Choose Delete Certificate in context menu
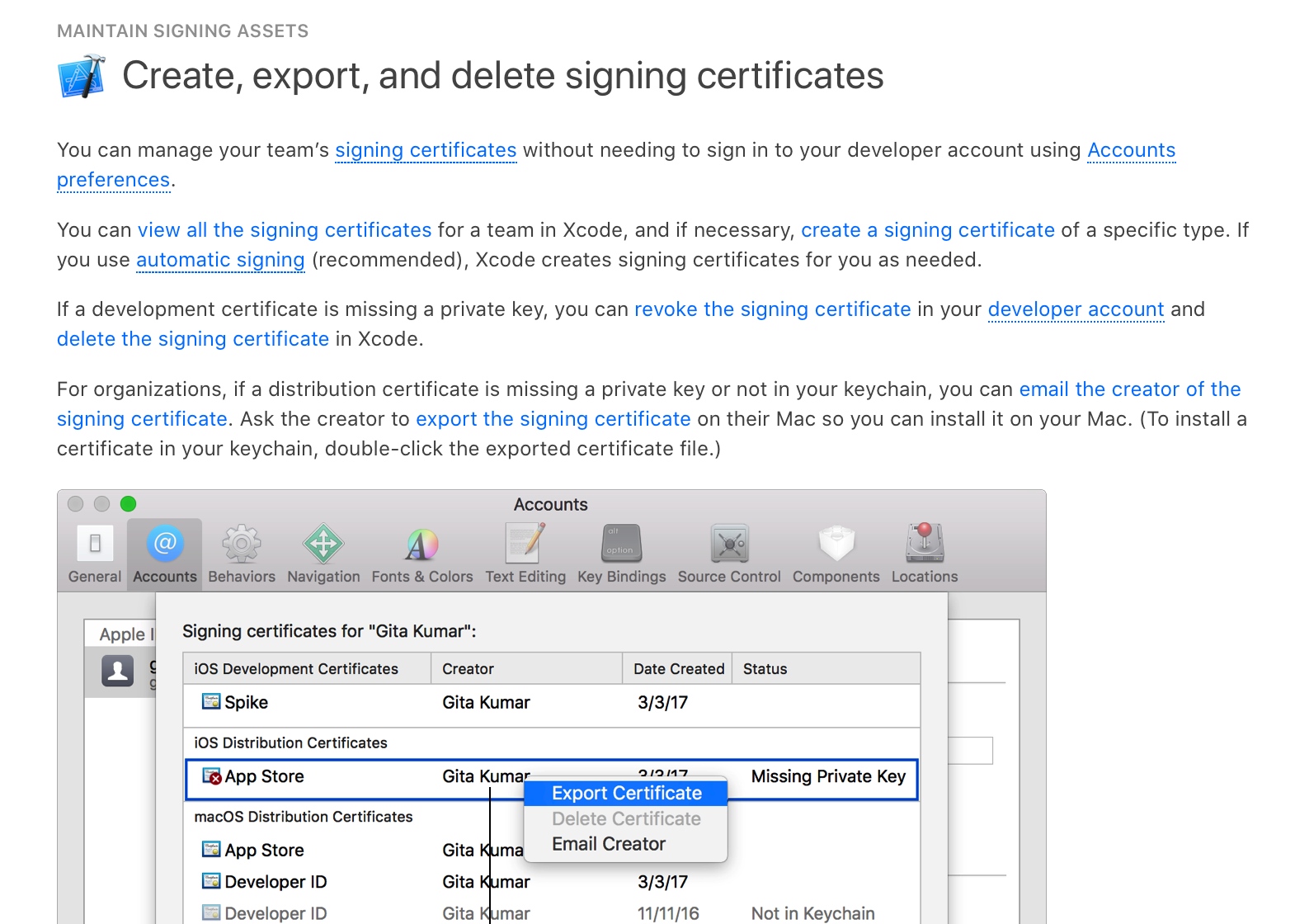1295x924 pixels. (626, 818)
